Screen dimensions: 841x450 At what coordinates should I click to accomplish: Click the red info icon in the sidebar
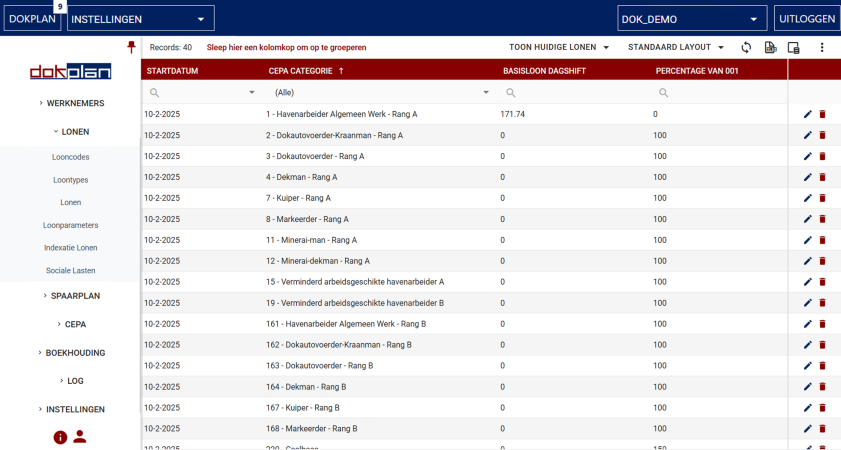60,437
